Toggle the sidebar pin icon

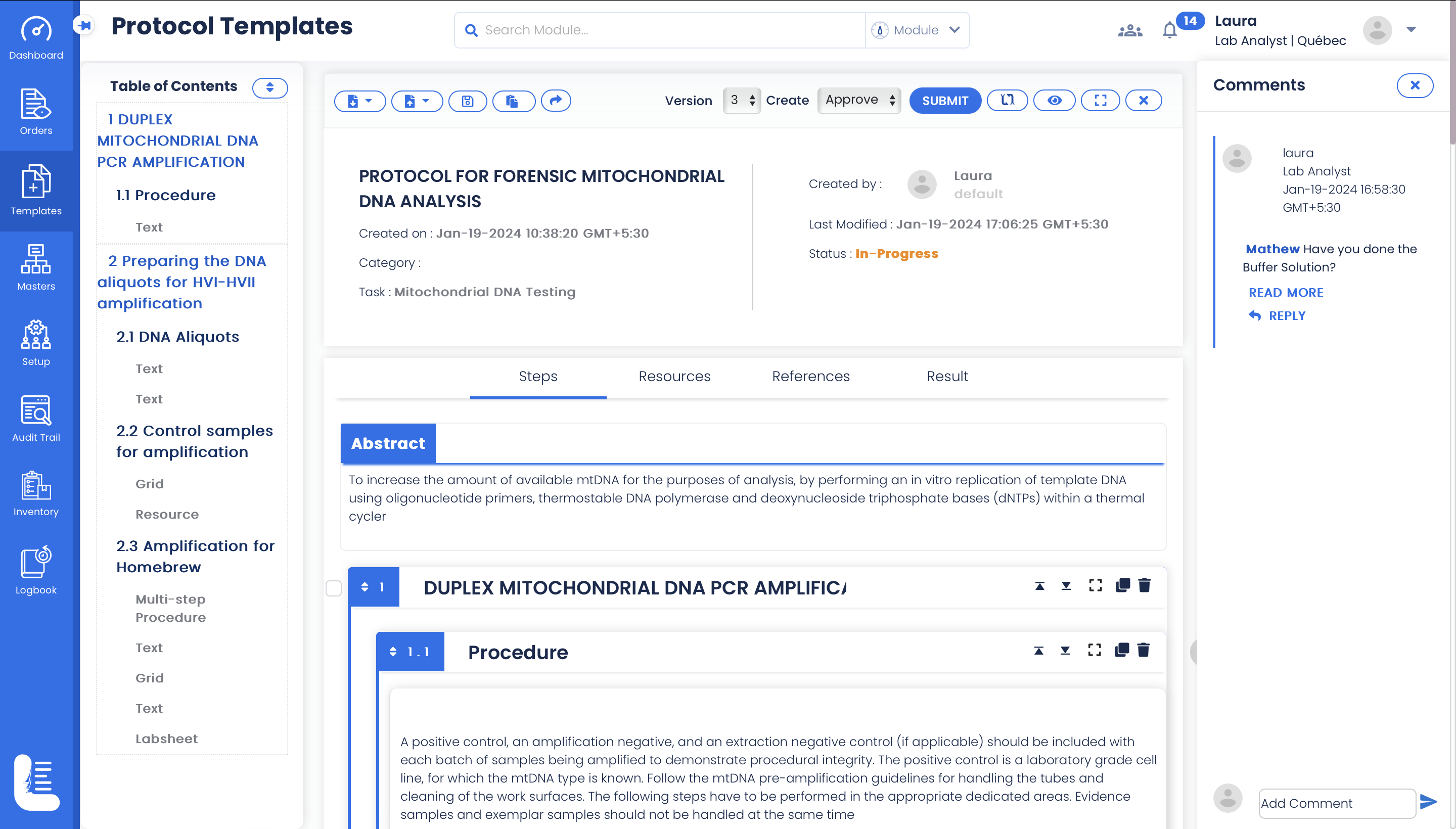tap(84, 25)
